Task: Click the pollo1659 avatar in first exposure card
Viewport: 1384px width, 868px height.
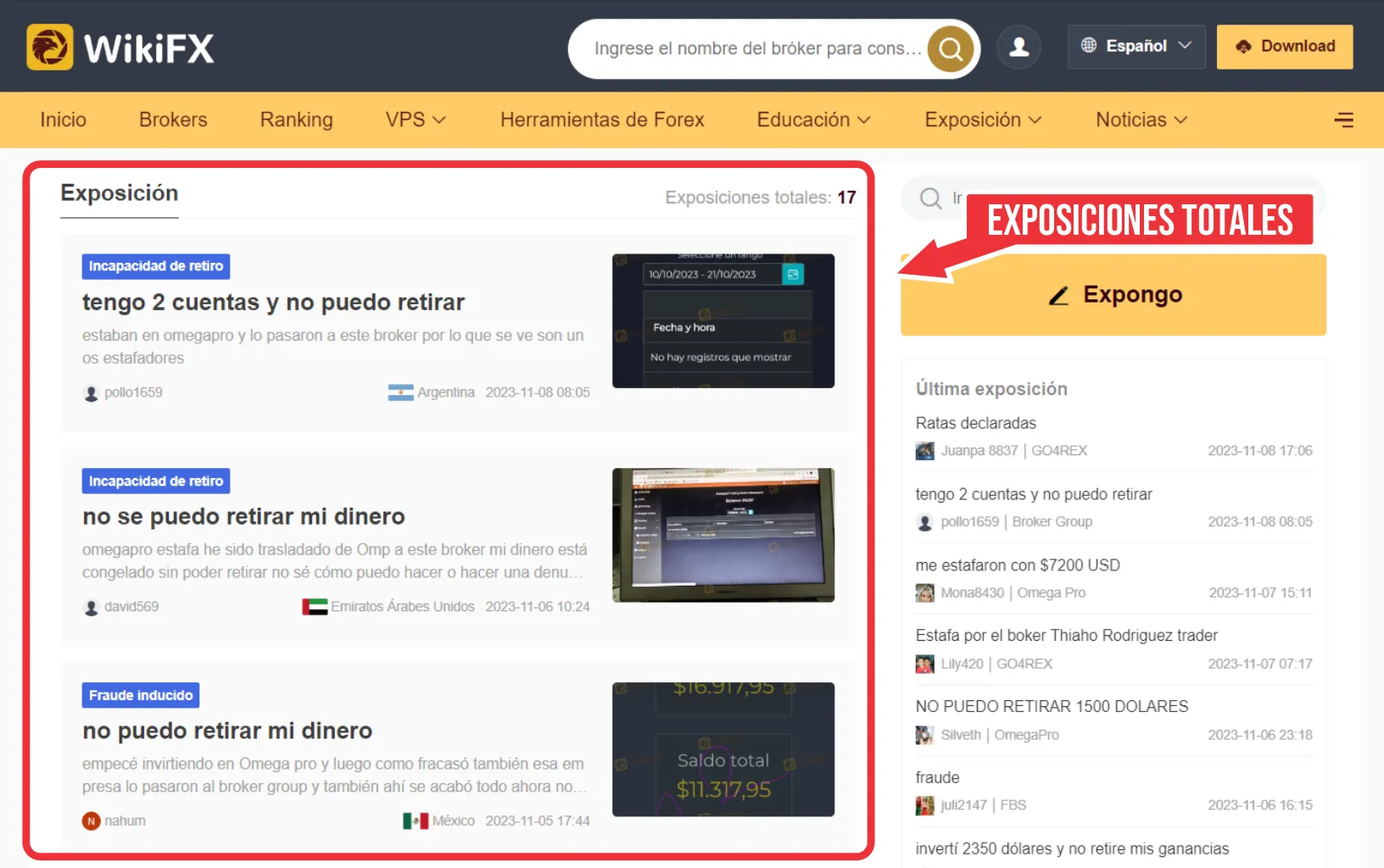Action: (91, 393)
